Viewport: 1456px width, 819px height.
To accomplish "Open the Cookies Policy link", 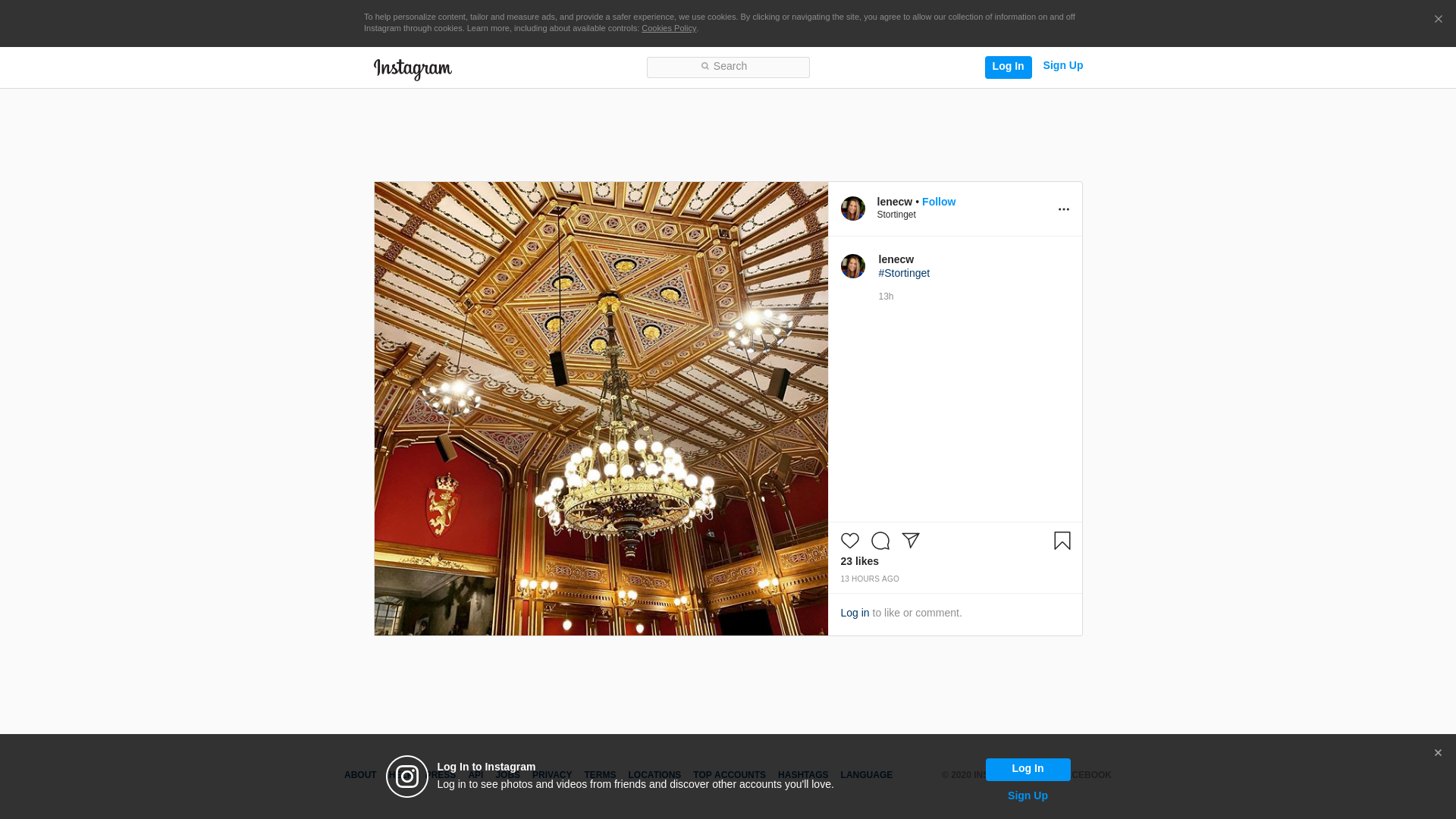I will [x=669, y=28].
